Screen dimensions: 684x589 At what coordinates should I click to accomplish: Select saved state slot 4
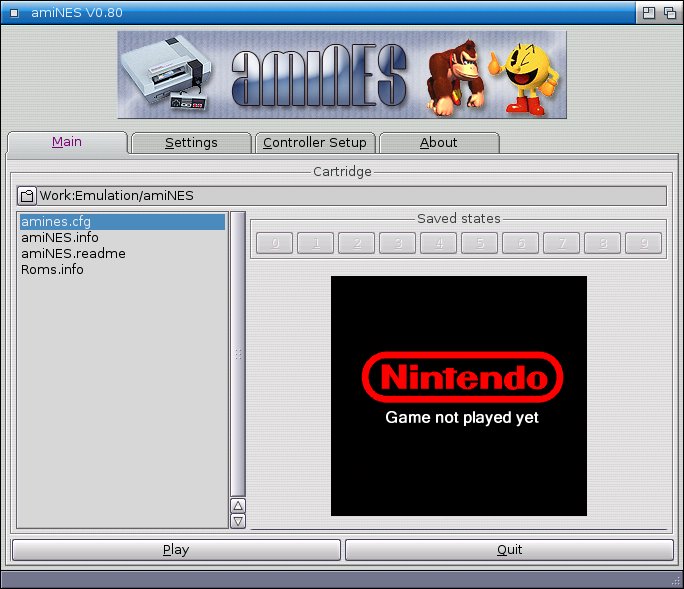click(x=439, y=243)
